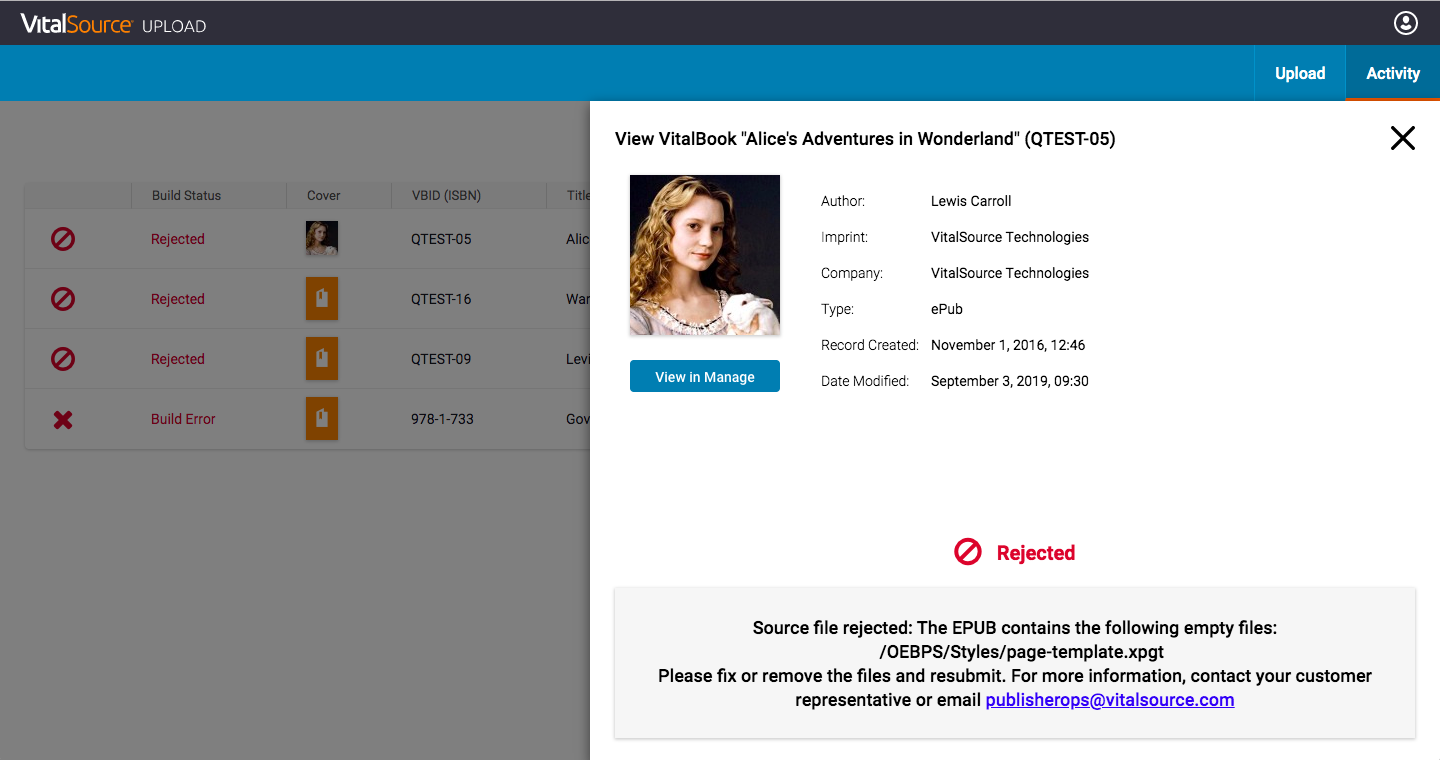Click the Record Created date November 1, 2016

[x=1008, y=345]
